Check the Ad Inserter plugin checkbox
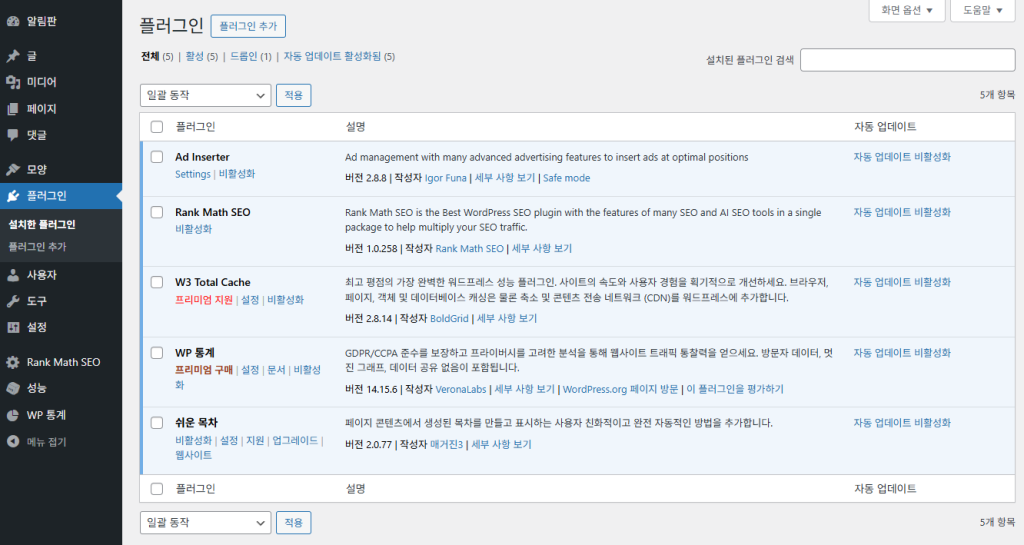This screenshot has width=1024, height=545. 156,157
